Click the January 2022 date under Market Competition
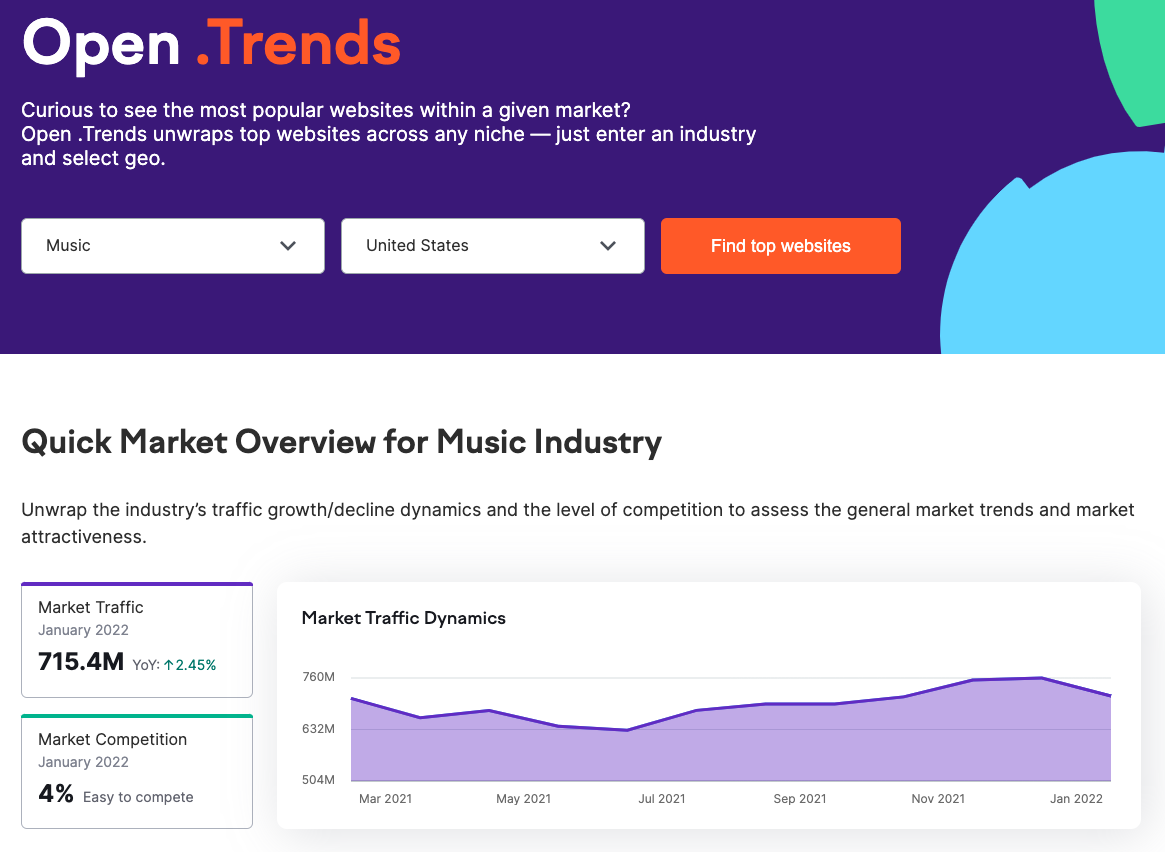 tap(83, 762)
